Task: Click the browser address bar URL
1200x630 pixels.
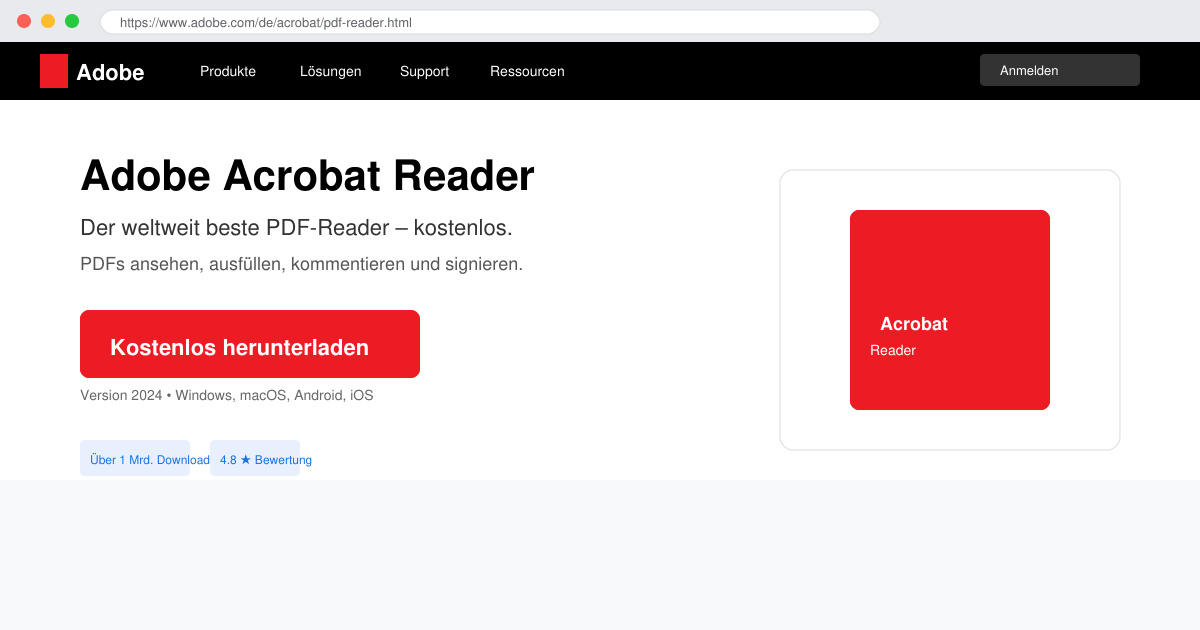Action: (x=490, y=22)
